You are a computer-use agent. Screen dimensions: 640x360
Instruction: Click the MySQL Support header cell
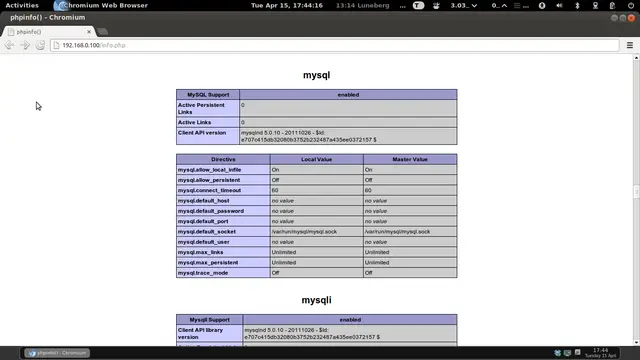pyautogui.click(x=208, y=94)
